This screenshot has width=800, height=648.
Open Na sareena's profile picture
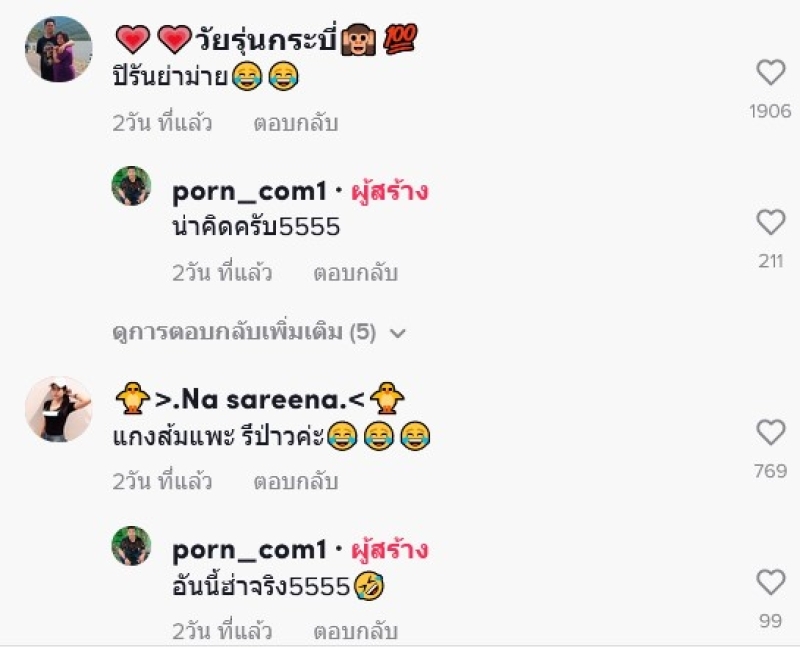pyautogui.click(x=59, y=409)
